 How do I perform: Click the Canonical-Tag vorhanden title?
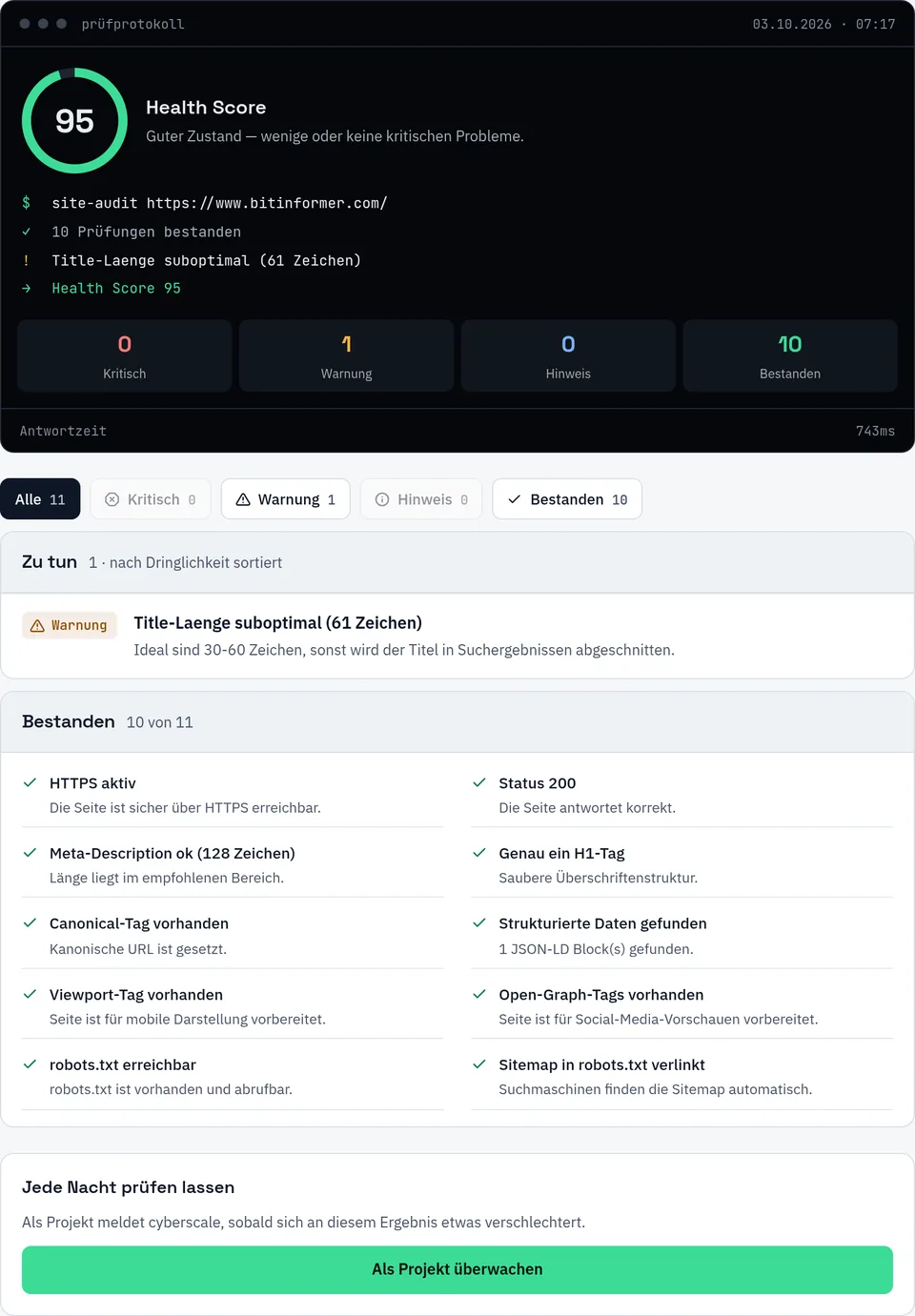click(139, 924)
